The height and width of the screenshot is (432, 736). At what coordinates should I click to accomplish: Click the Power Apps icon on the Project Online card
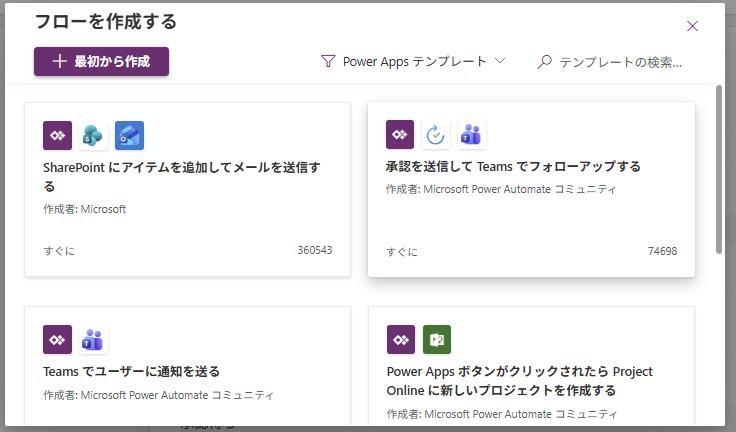click(401, 339)
